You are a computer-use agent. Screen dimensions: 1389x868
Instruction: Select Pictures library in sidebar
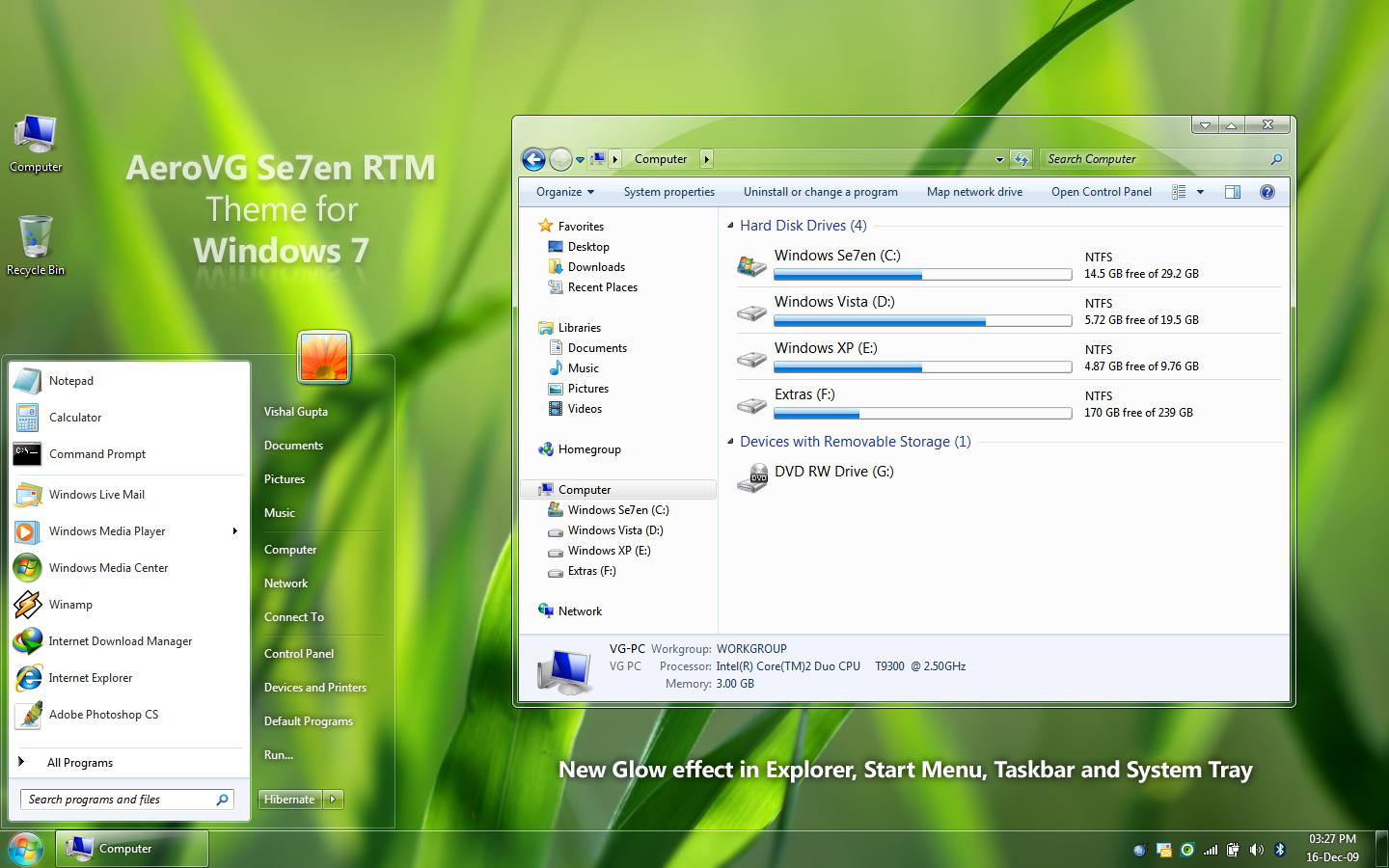click(588, 389)
